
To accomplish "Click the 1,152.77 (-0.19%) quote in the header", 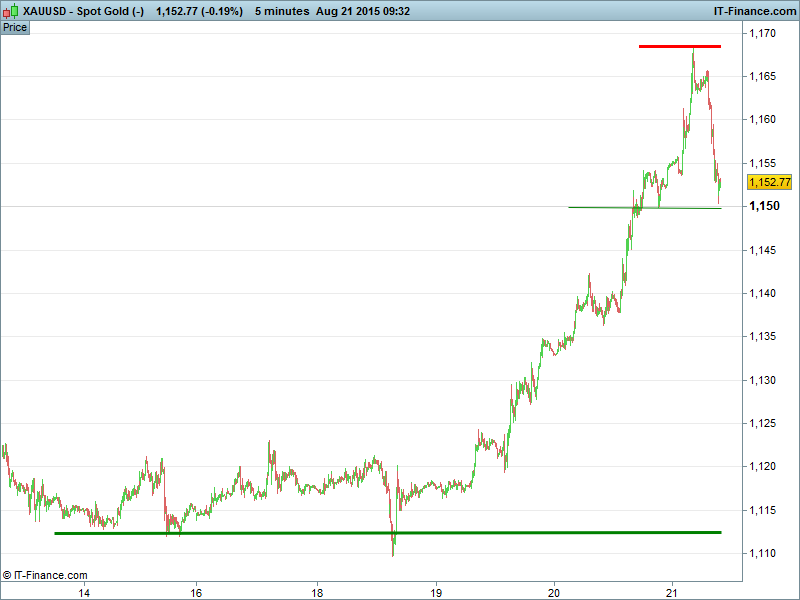I will [200, 11].
